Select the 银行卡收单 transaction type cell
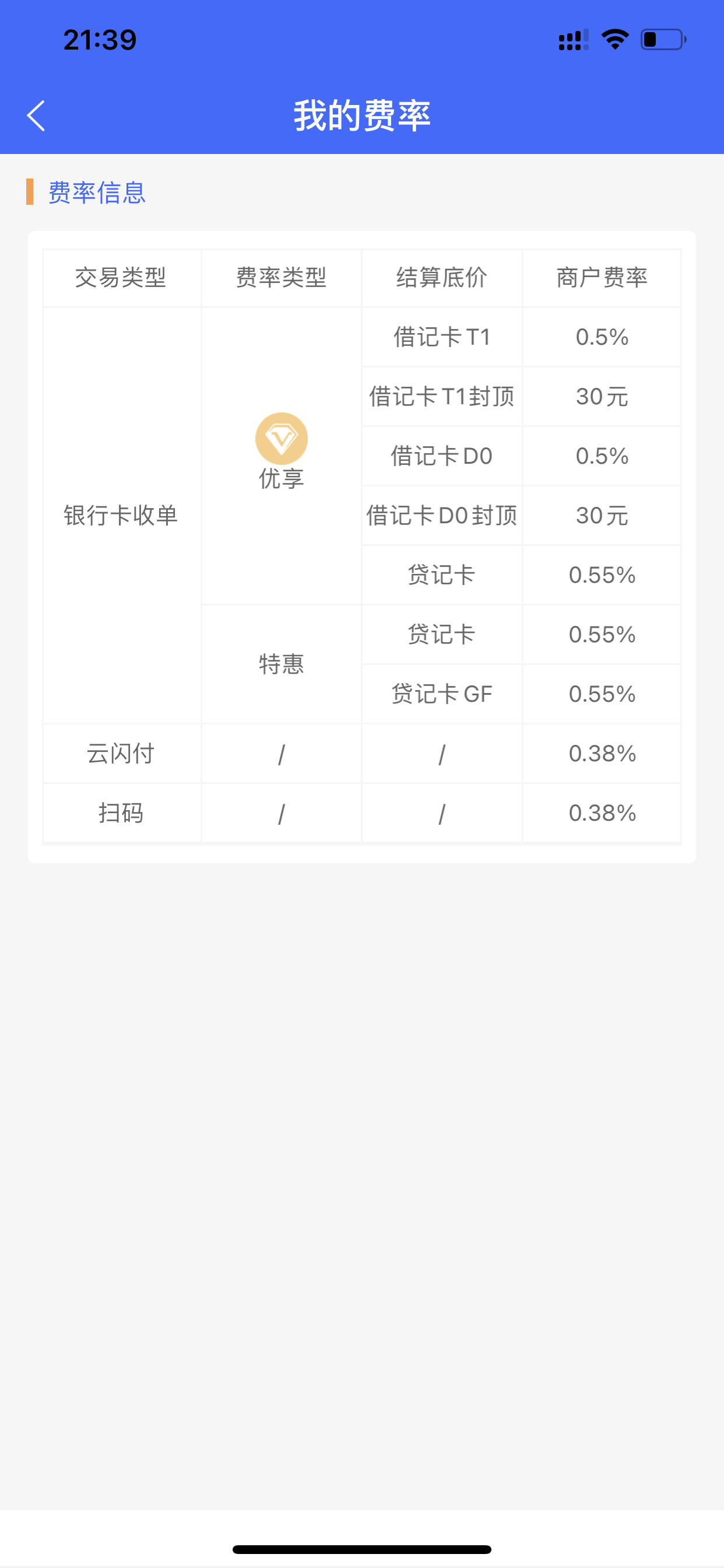The image size is (724, 1568). (121, 516)
